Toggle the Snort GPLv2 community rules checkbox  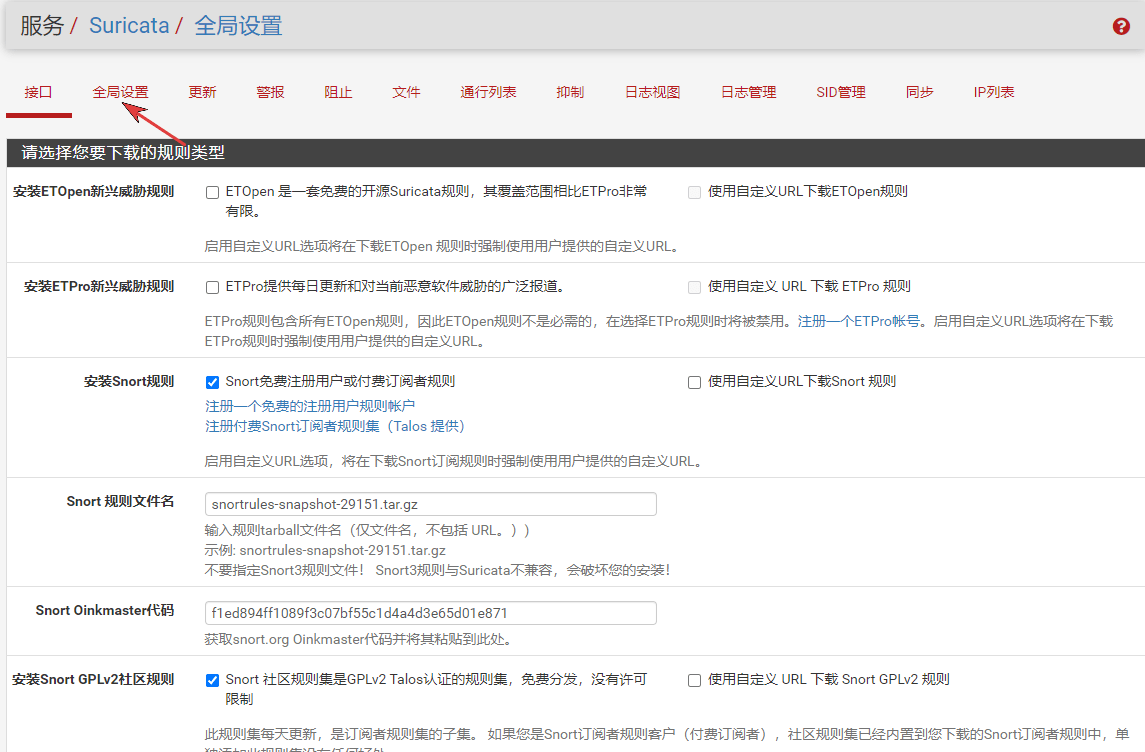click(212, 680)
